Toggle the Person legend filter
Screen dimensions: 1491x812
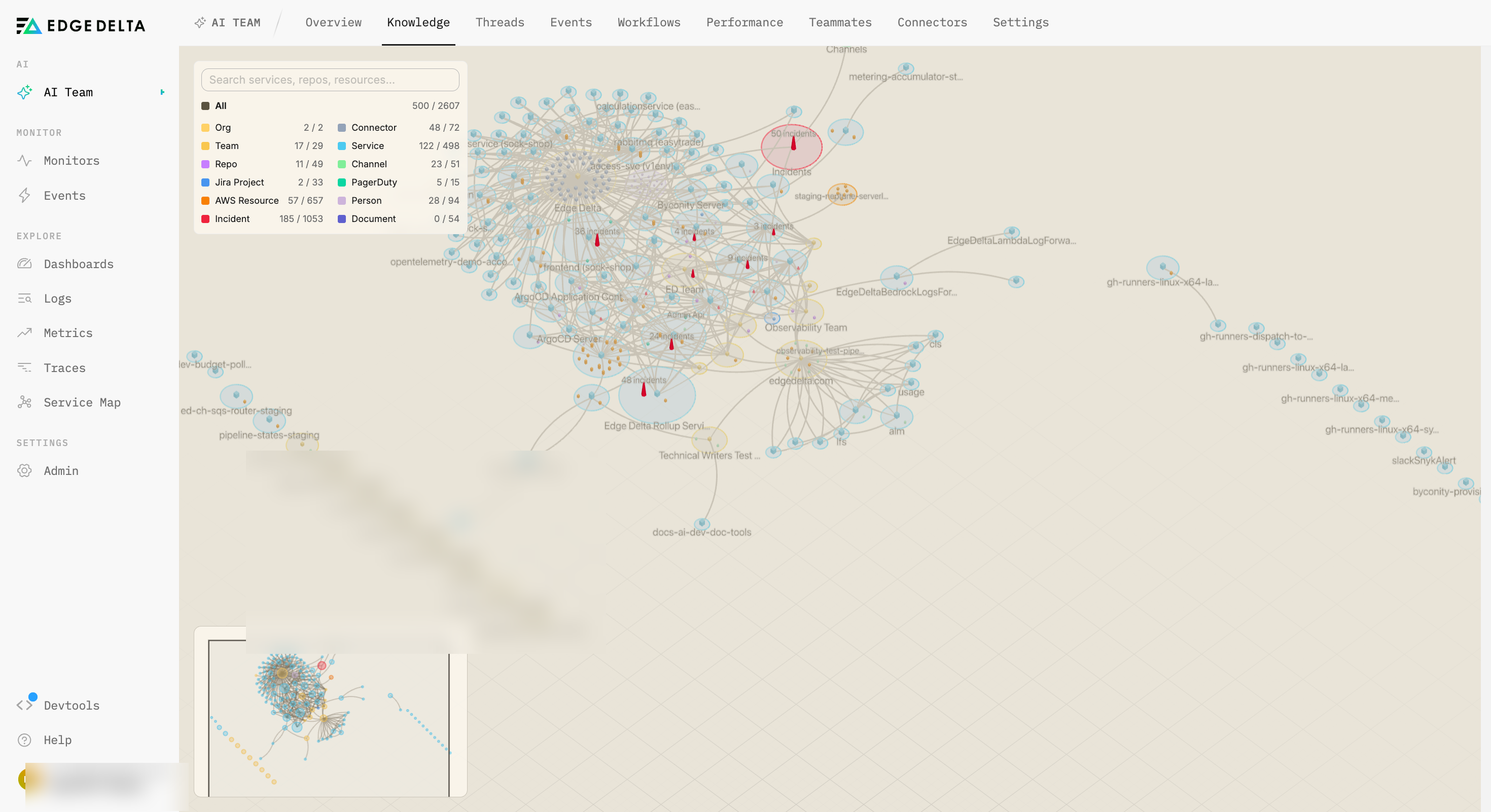(x=398, y=200)
